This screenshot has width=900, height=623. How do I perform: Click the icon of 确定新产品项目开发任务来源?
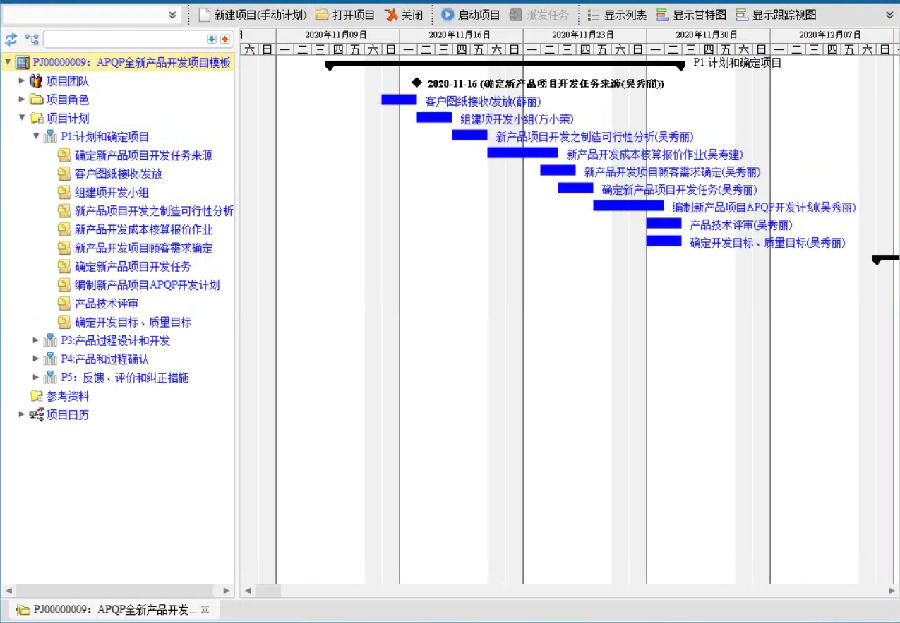point(64,155)
